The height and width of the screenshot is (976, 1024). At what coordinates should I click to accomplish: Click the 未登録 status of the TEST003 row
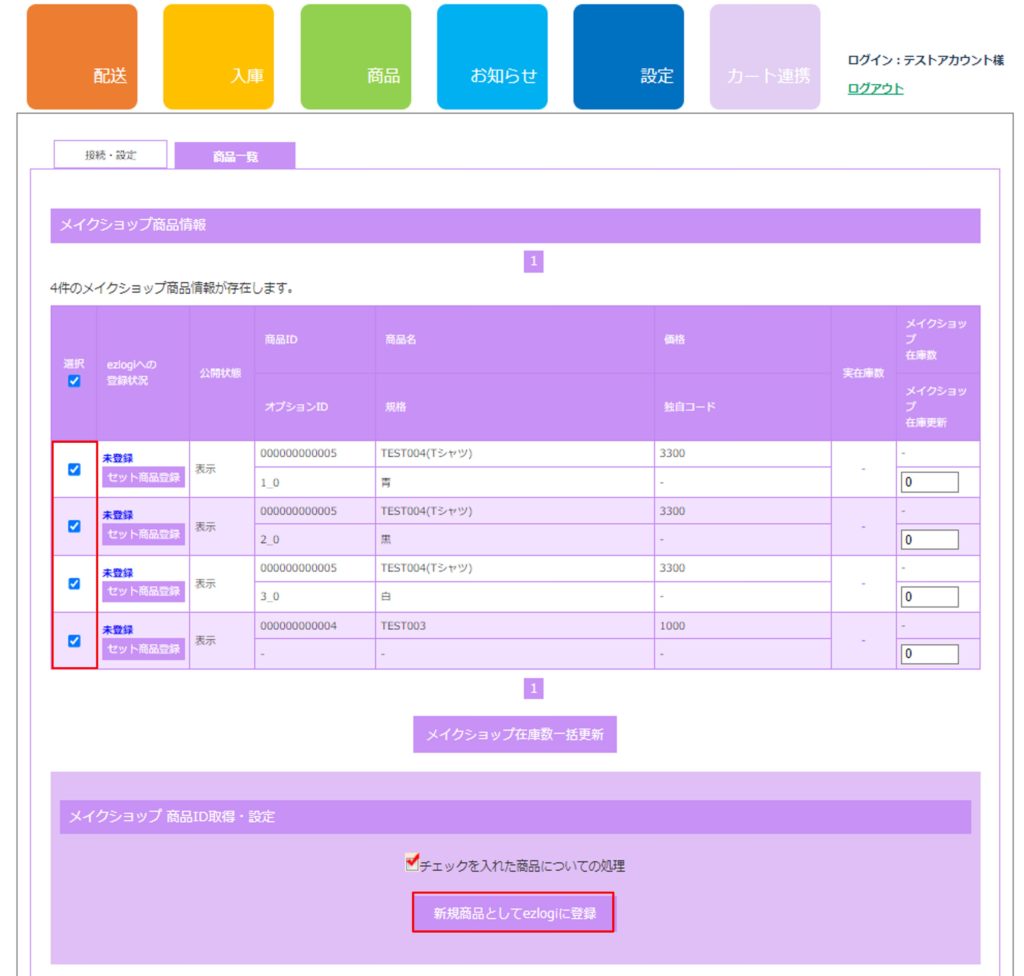(117, 630)
